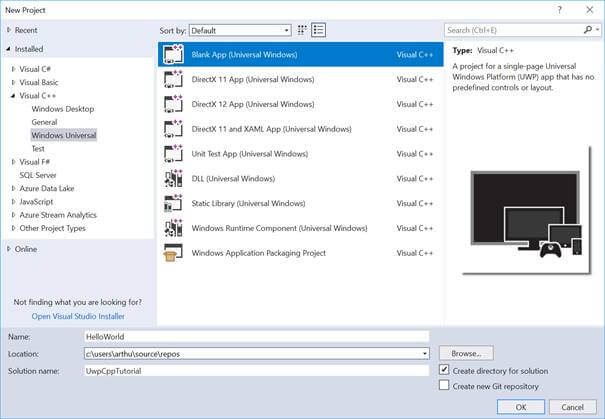Click the DLL (Universal Windows) template icon
Screen dimensions: 605x419
tap(173, 179)
